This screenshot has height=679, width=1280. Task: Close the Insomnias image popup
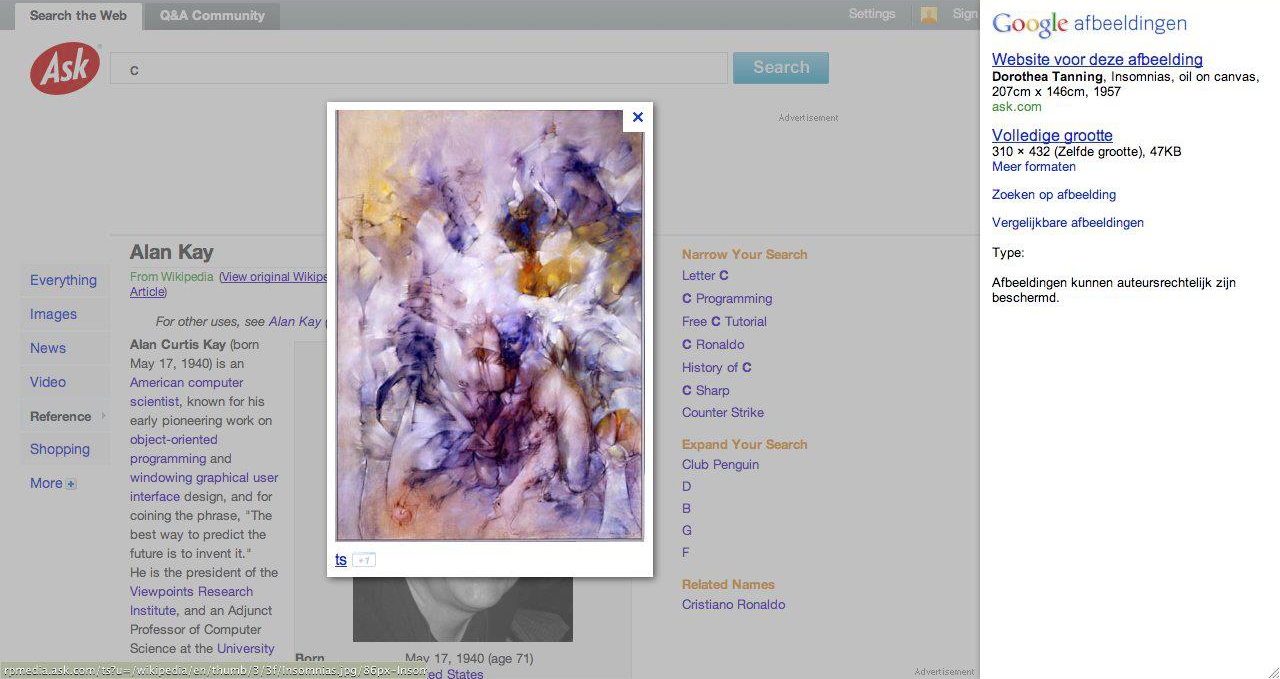pyautogui.click(x=637, y=117)
